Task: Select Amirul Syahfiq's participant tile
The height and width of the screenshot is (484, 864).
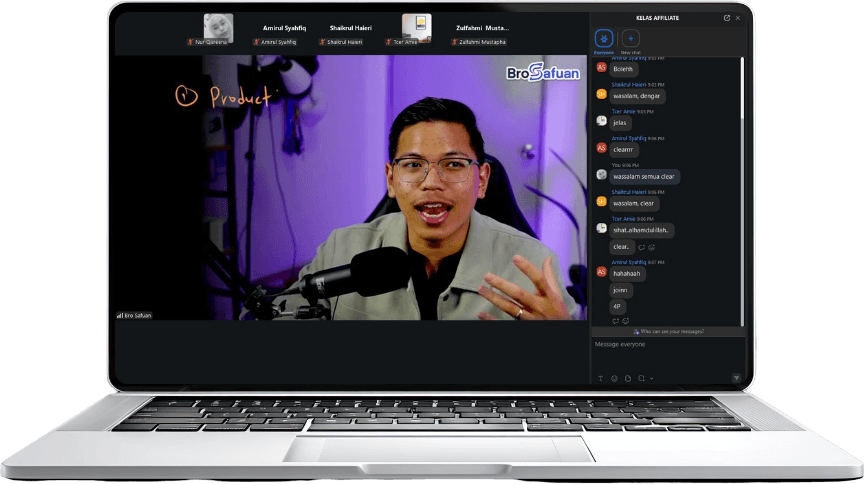Action: [x=284, y=28]
